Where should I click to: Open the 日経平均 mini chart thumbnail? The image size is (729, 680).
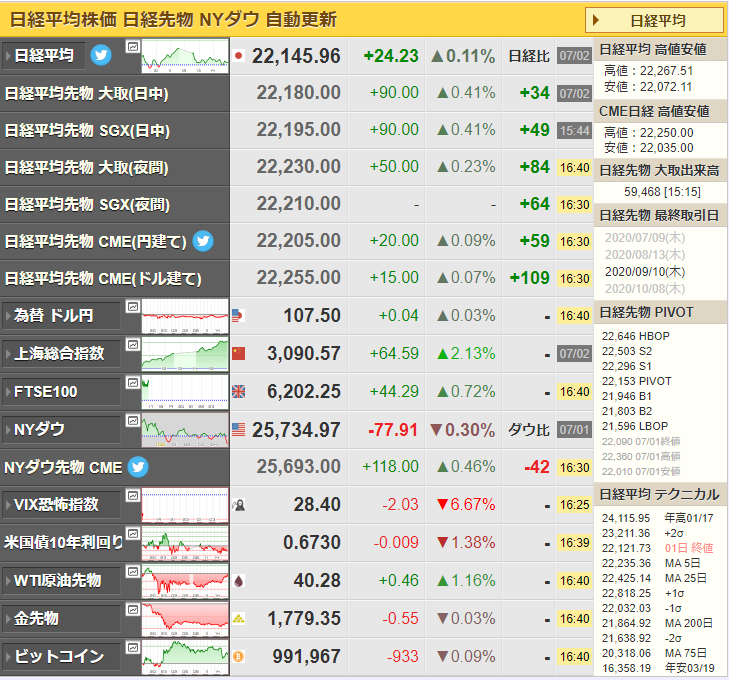pyautogui.click(x=185, y=56)
